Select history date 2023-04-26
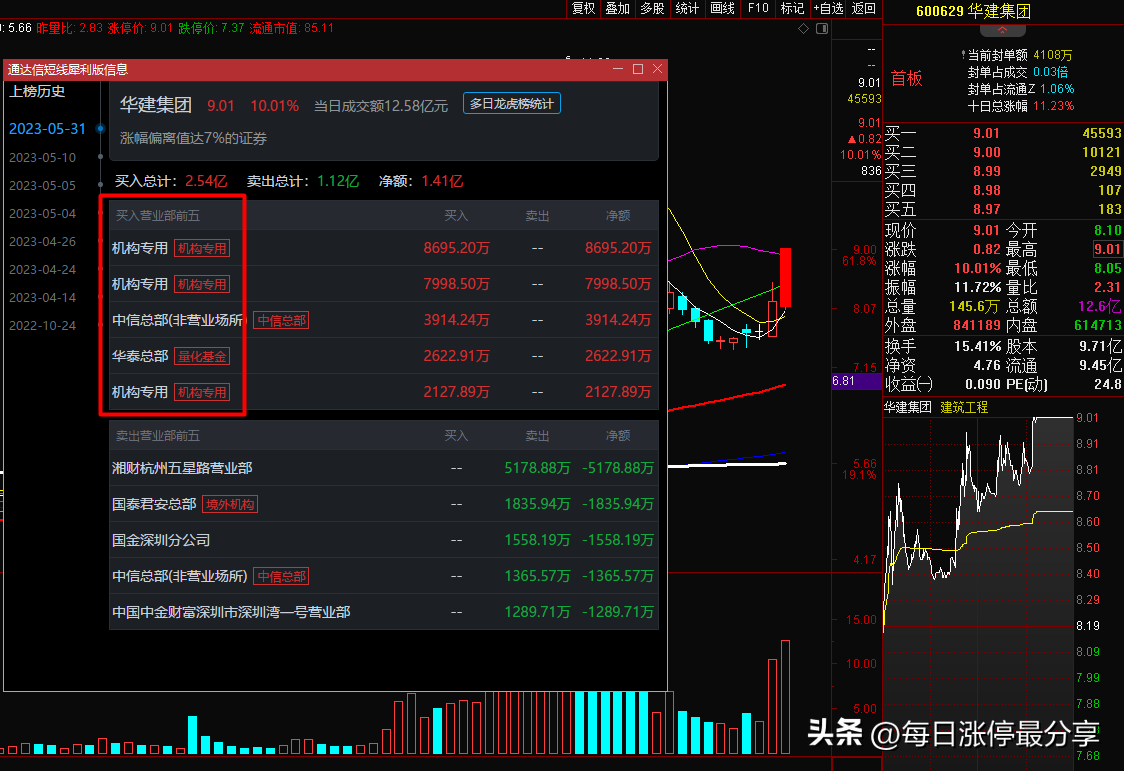This screenshot has width=1124, height=771. pos(42,241)
